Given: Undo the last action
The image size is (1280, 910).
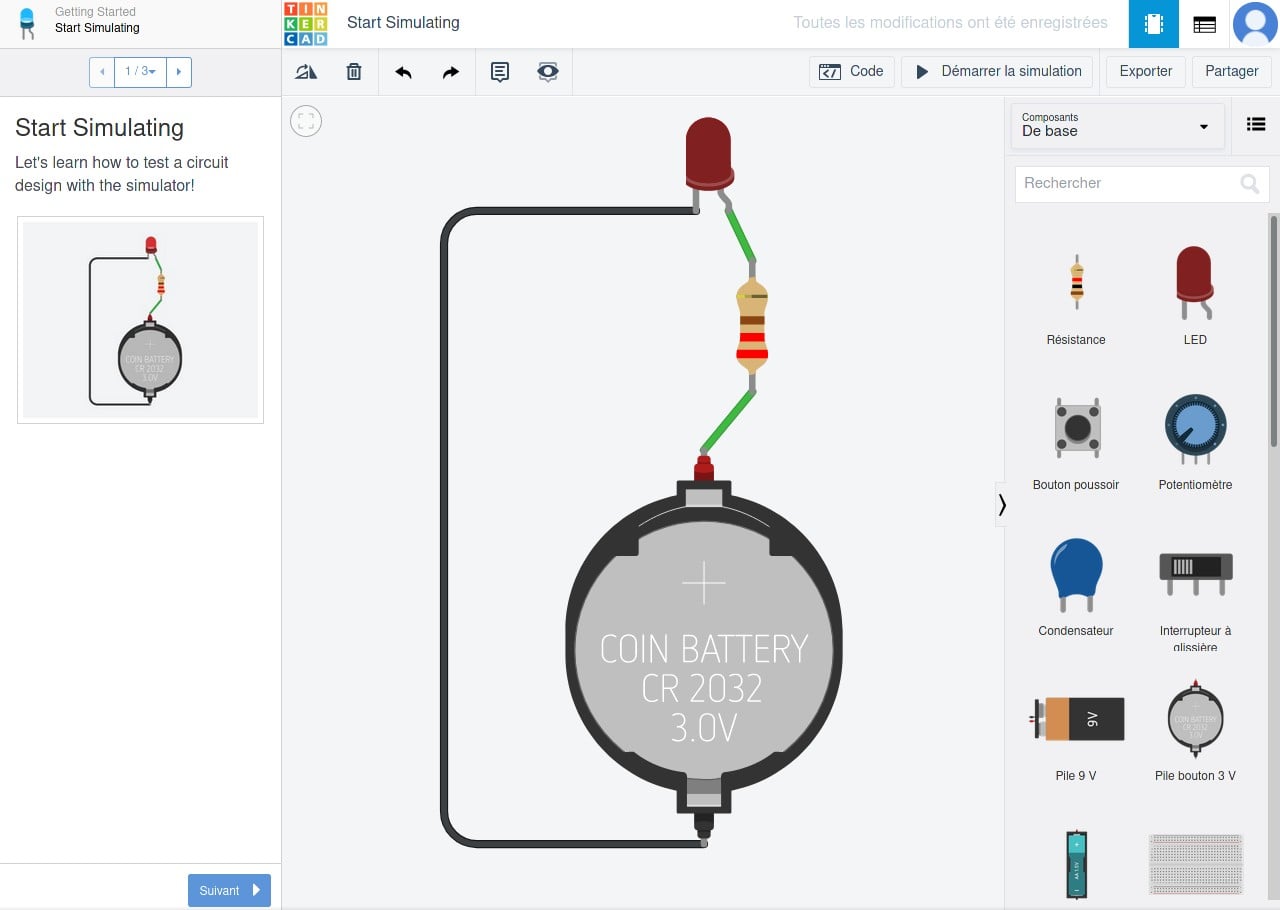Looking at the screenshot, I should coord(403,72).
